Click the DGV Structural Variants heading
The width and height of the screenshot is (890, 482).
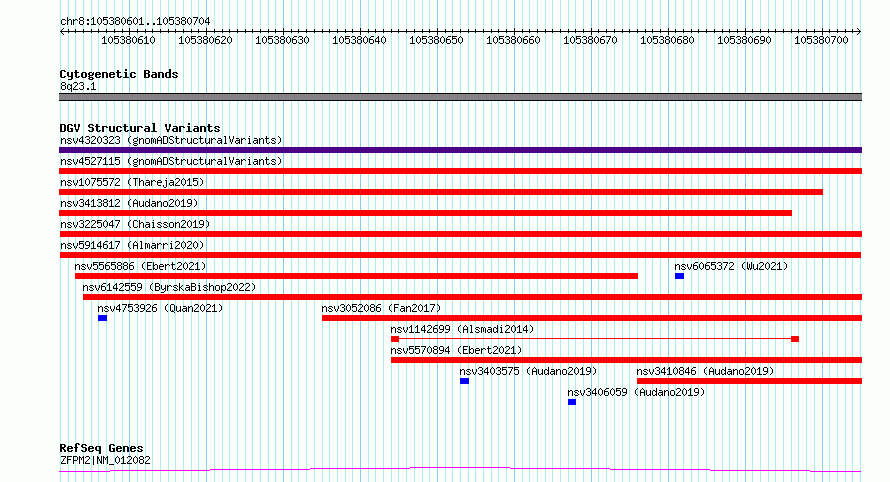click(x=140, y=128)
